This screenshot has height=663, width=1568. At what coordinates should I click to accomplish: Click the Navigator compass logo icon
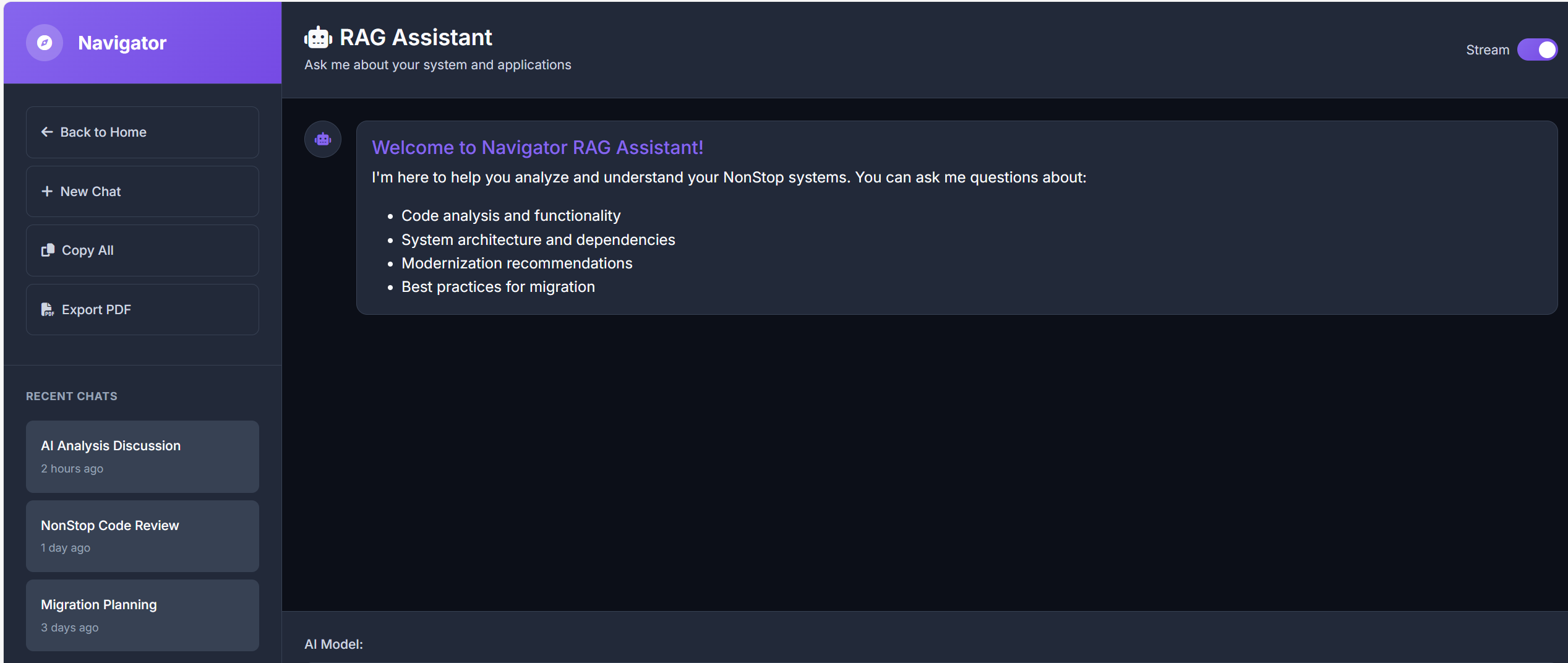click(x=44, y=42)
